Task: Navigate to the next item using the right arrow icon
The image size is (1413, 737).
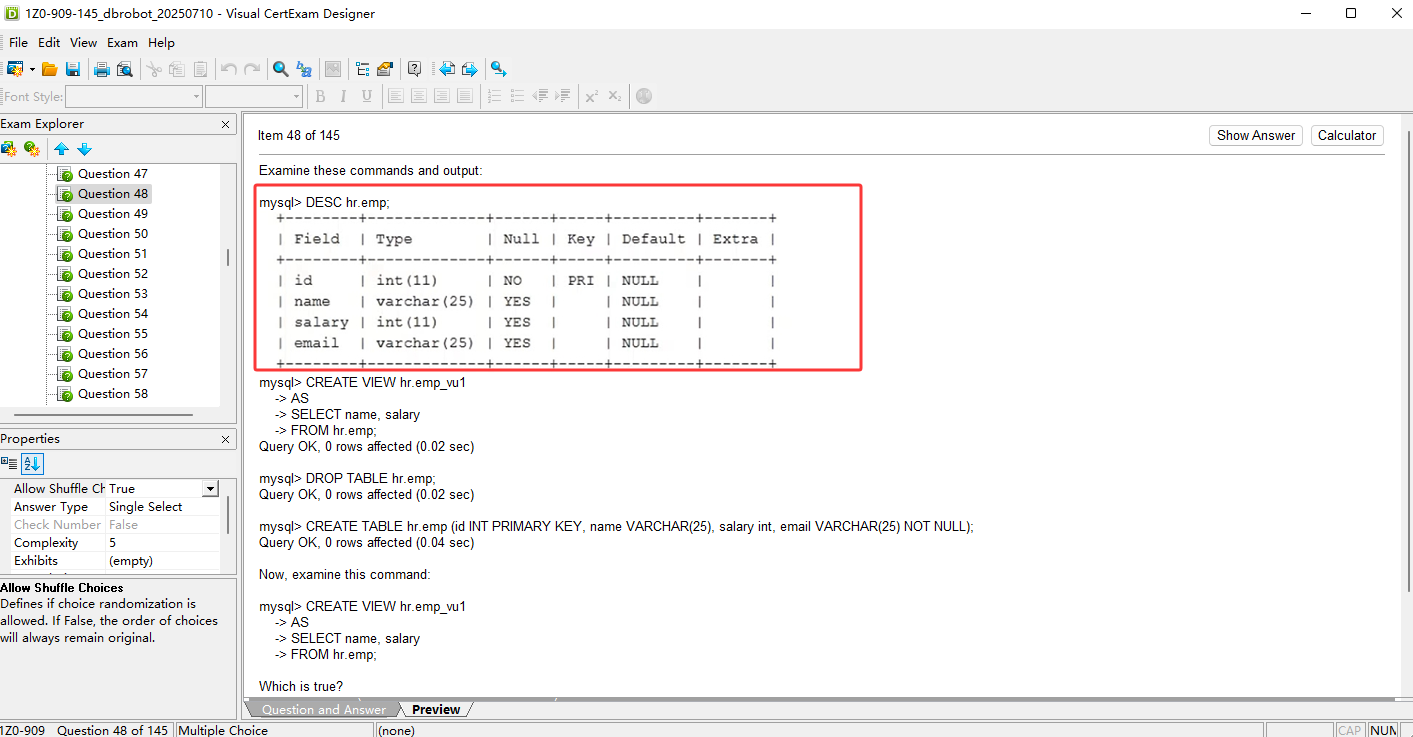Action: click(470, 68)
